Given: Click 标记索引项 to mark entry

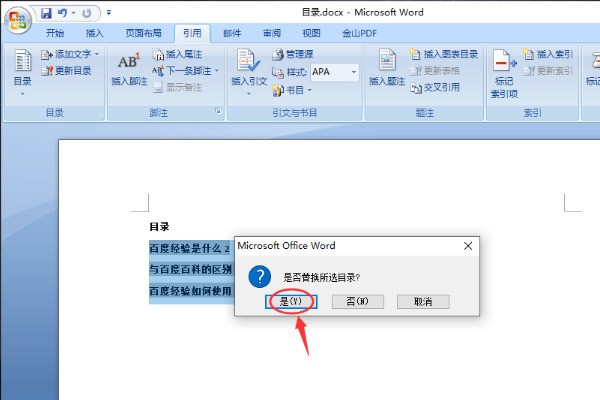Looking at the screenshot, I should (x=504, y=73).
